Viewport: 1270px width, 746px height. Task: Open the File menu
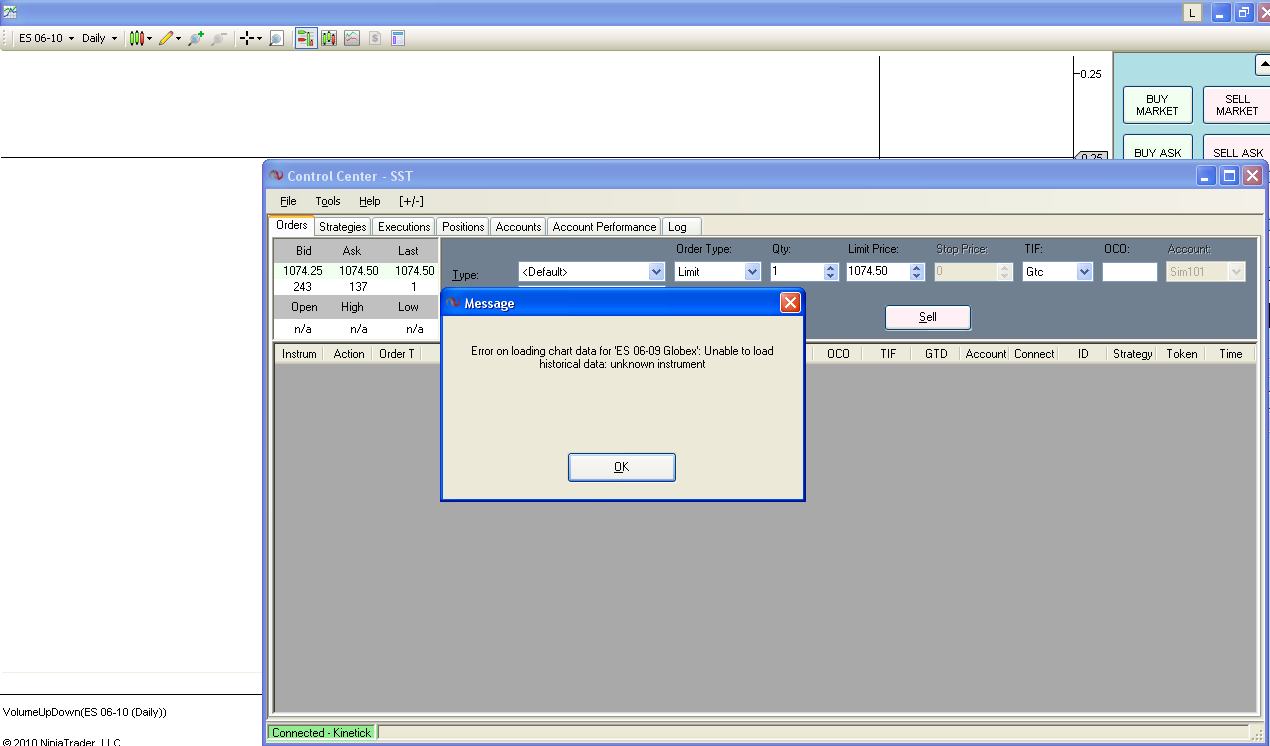288,201
